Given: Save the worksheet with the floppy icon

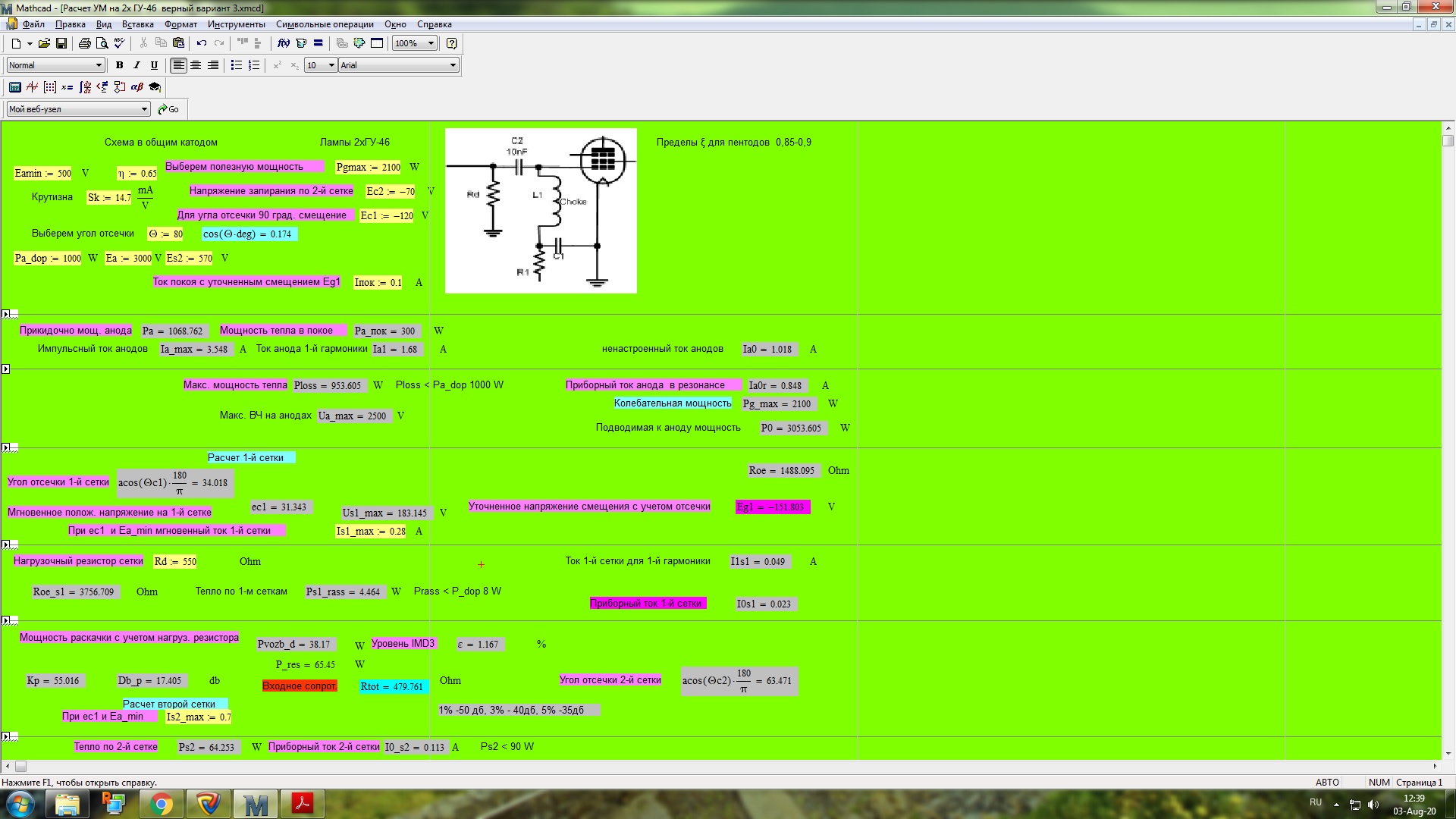Looking at the screenshot, I should tap(61, 43).
